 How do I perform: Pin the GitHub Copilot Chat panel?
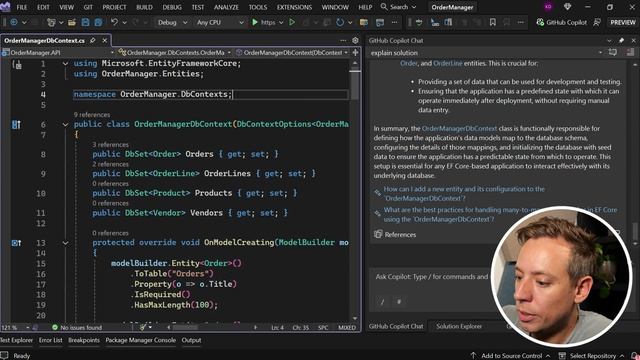pyautogui.click(x=621, y=40)
